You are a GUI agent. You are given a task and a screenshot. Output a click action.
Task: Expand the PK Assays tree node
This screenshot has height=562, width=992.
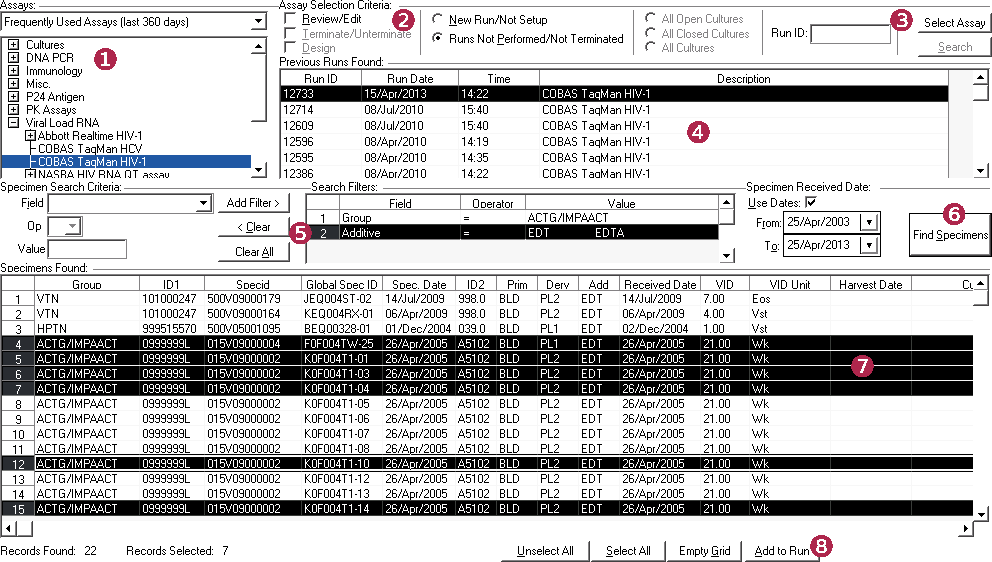pyautogui.click(x=13, y=109)
